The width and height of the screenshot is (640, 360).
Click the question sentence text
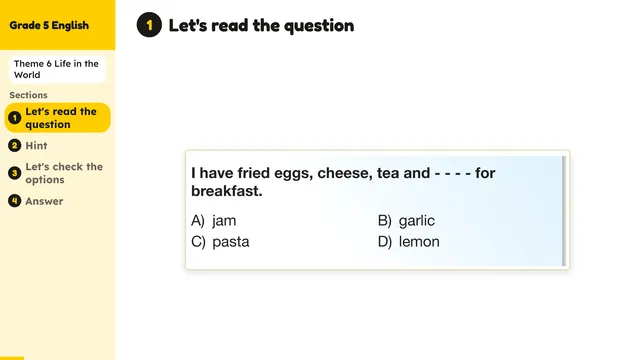343,182
